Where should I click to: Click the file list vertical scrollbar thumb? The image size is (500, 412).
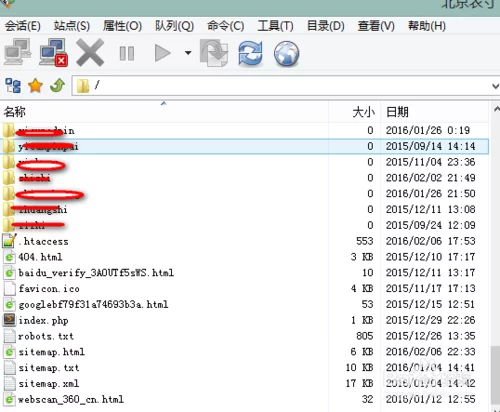pos(496,375)
